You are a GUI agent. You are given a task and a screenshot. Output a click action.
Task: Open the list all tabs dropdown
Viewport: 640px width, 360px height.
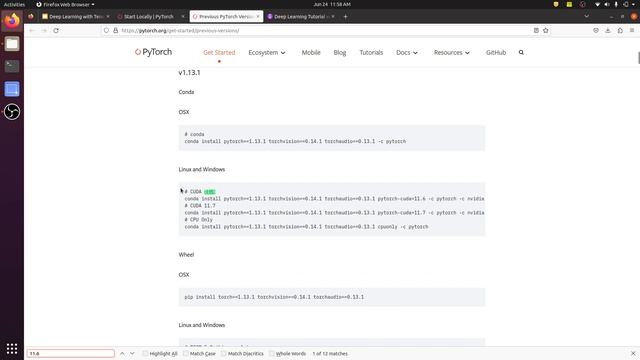click(587, 16)
